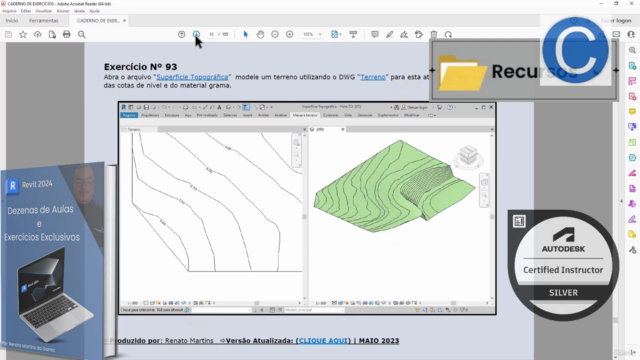This screenshot has height=360, width=640.
Task: Zoom out with the minus circle
Action: click(275, 35)
